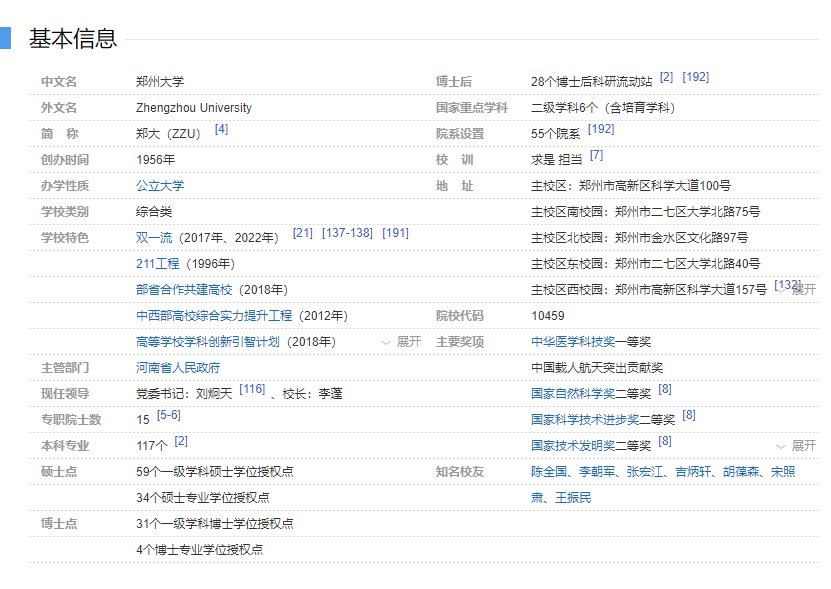Open alumnus 王振民's page

pos(573,498)
